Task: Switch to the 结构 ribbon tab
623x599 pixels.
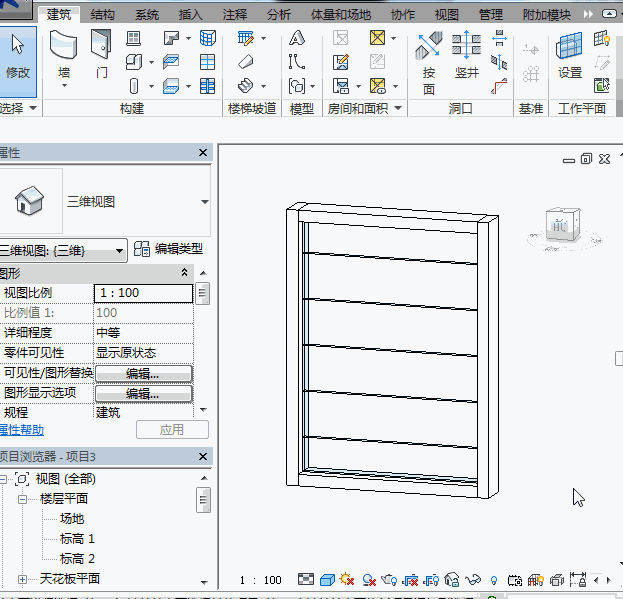Action: coord(102,15)
